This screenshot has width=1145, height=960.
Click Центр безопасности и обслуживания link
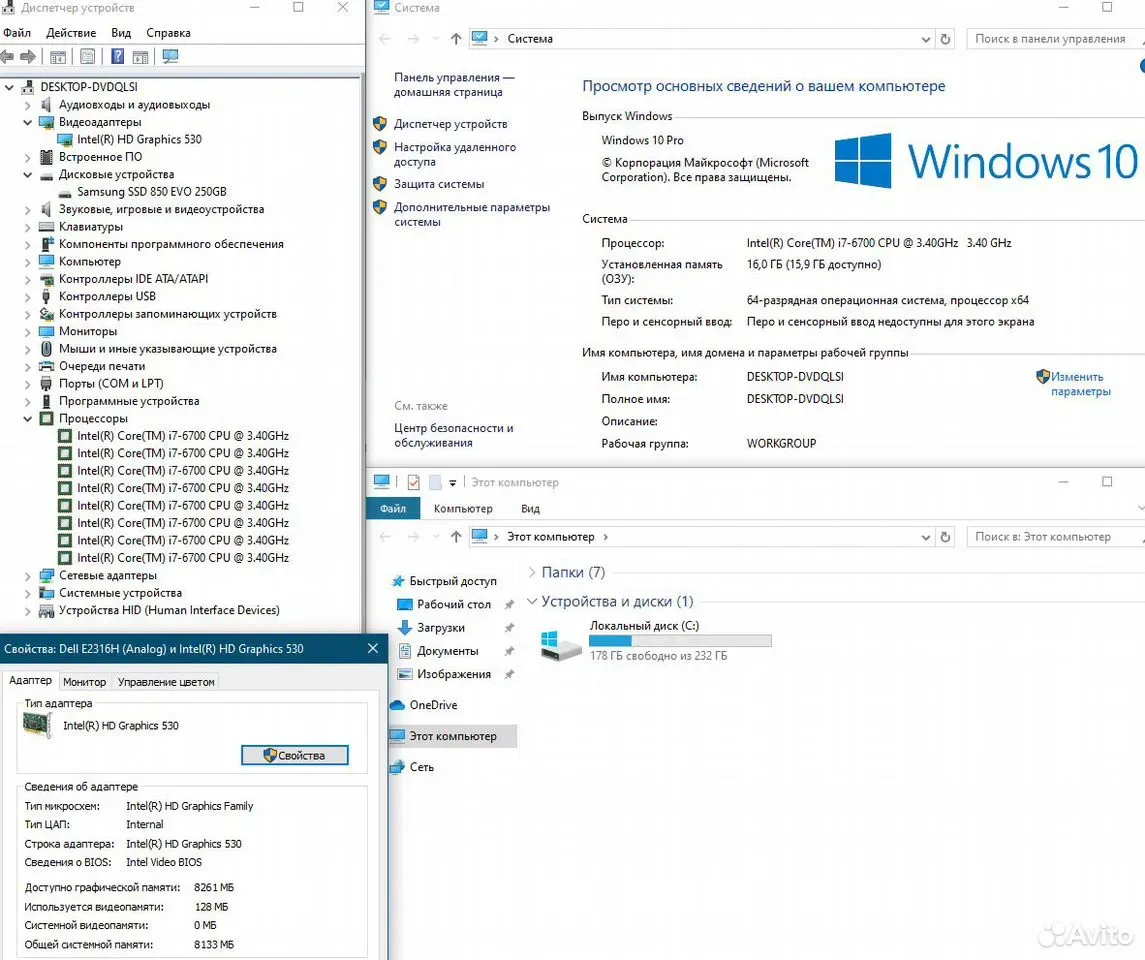453,435
